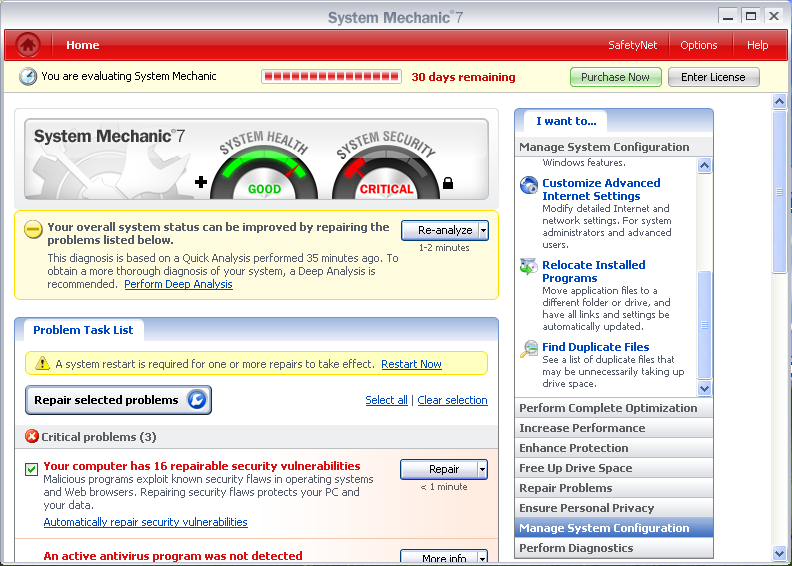Expand Free Up Drive Space section
This screenshot has height=566, width=792.
click(x=614, y=468)
